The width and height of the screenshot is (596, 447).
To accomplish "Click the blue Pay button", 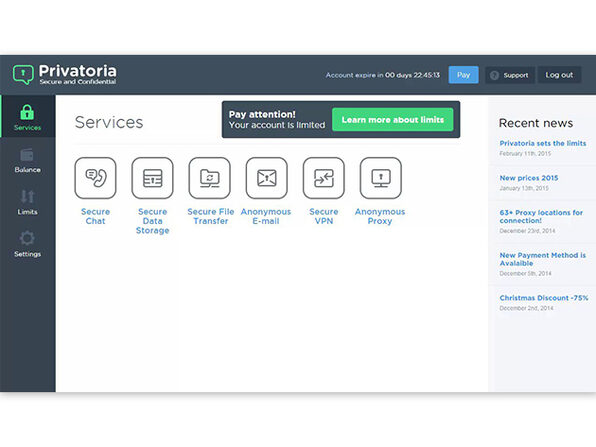I will click(463, 75).
